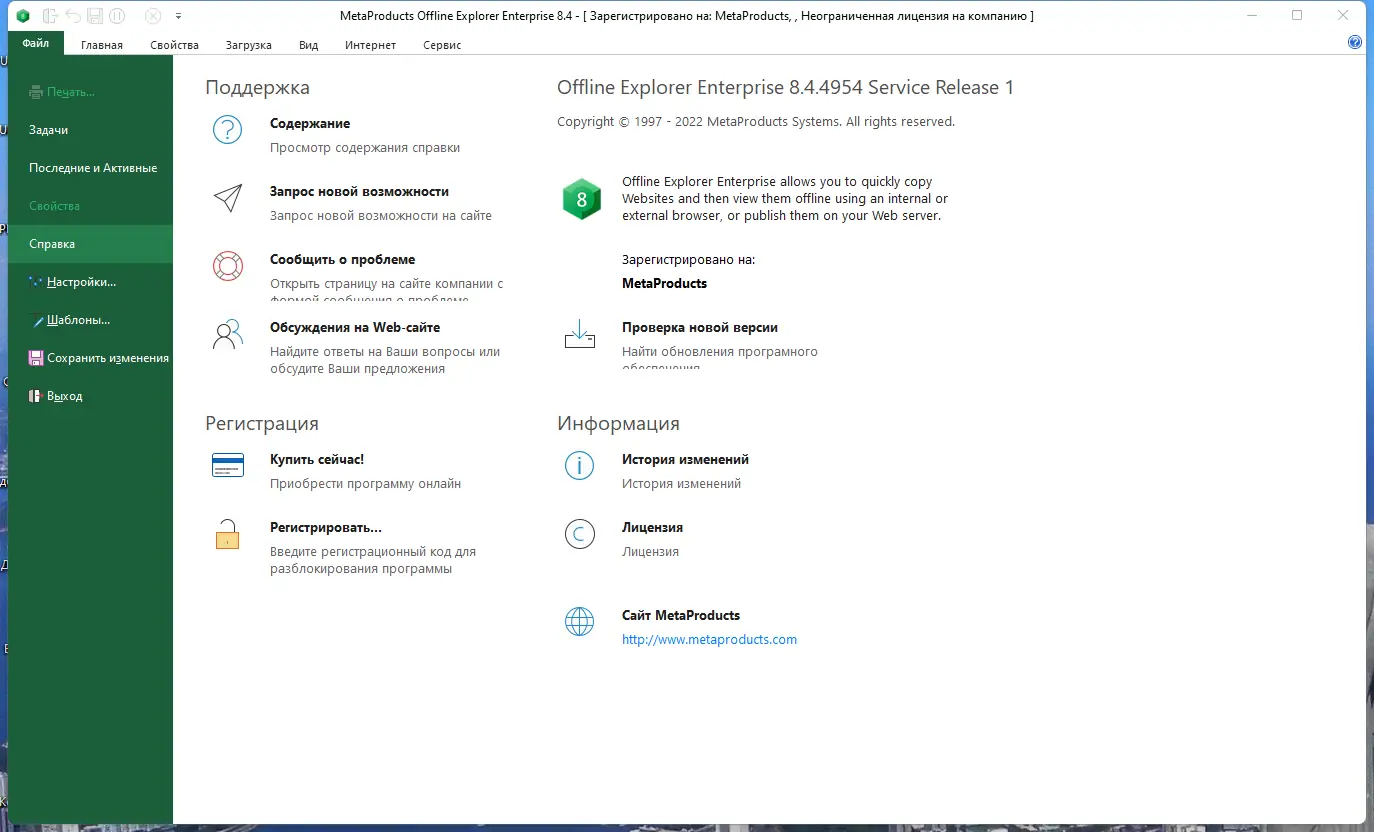1374x832 pixels.
Task: Click the version line '8.4.4954 Service Release 1'
Action: coord(901,88)
